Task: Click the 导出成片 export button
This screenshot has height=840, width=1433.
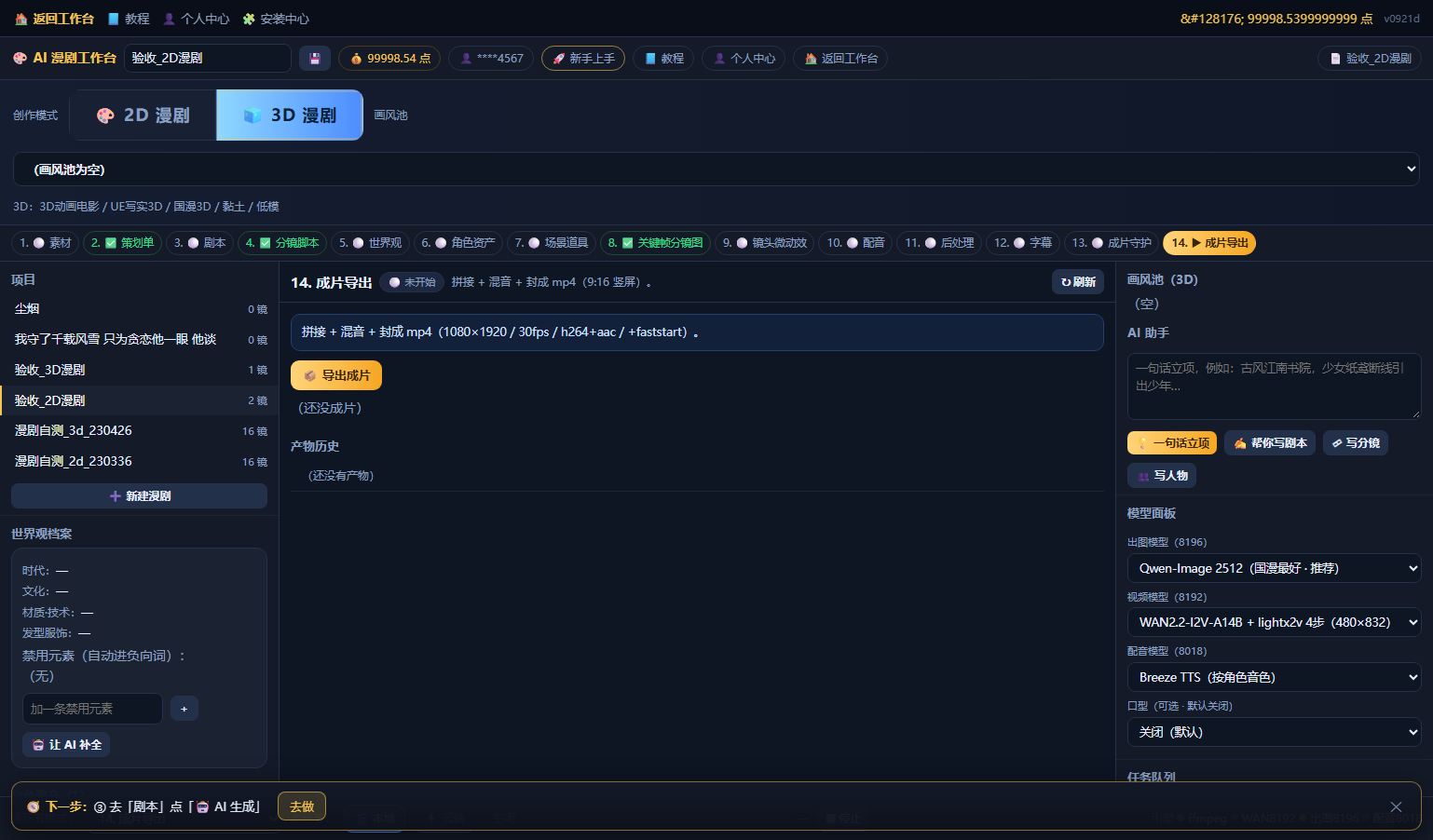Action: pos(336,375)
